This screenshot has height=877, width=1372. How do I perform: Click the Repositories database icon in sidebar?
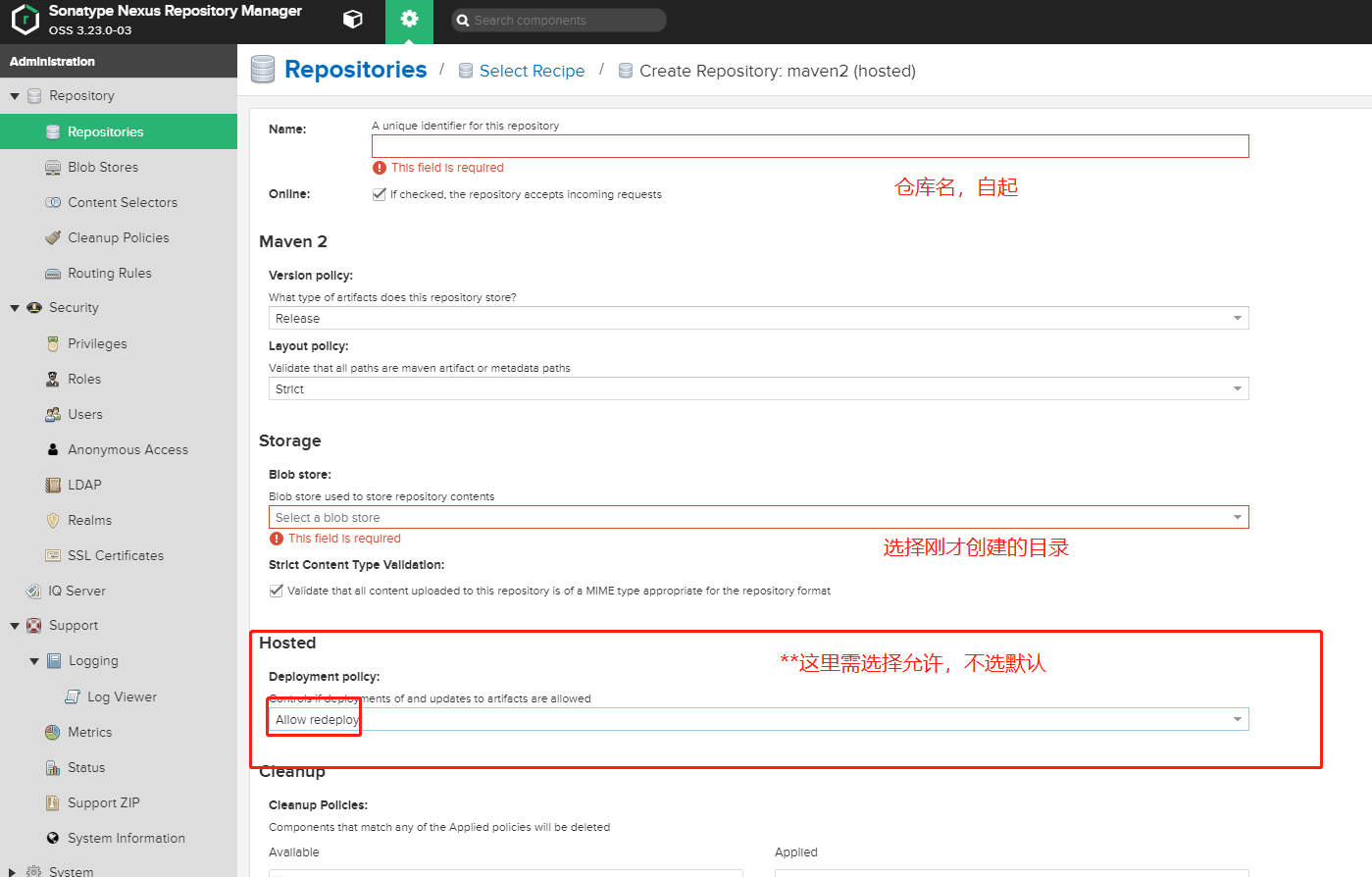coord(53,131)
